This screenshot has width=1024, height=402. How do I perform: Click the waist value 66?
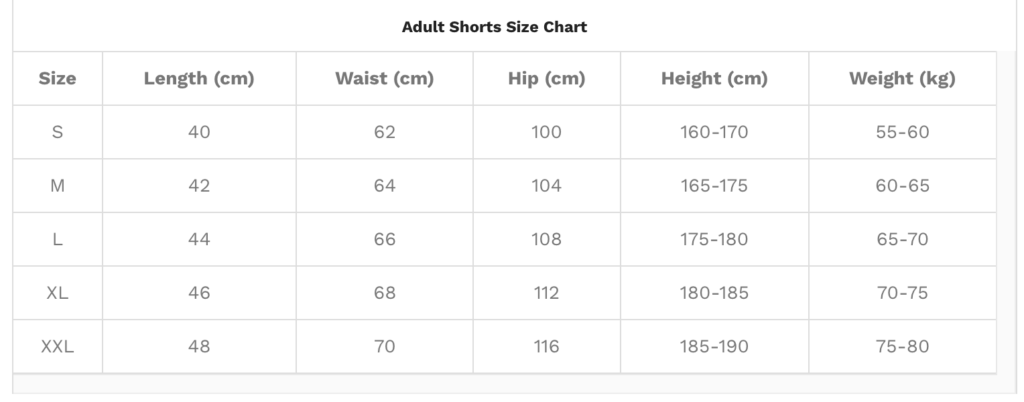384,240
